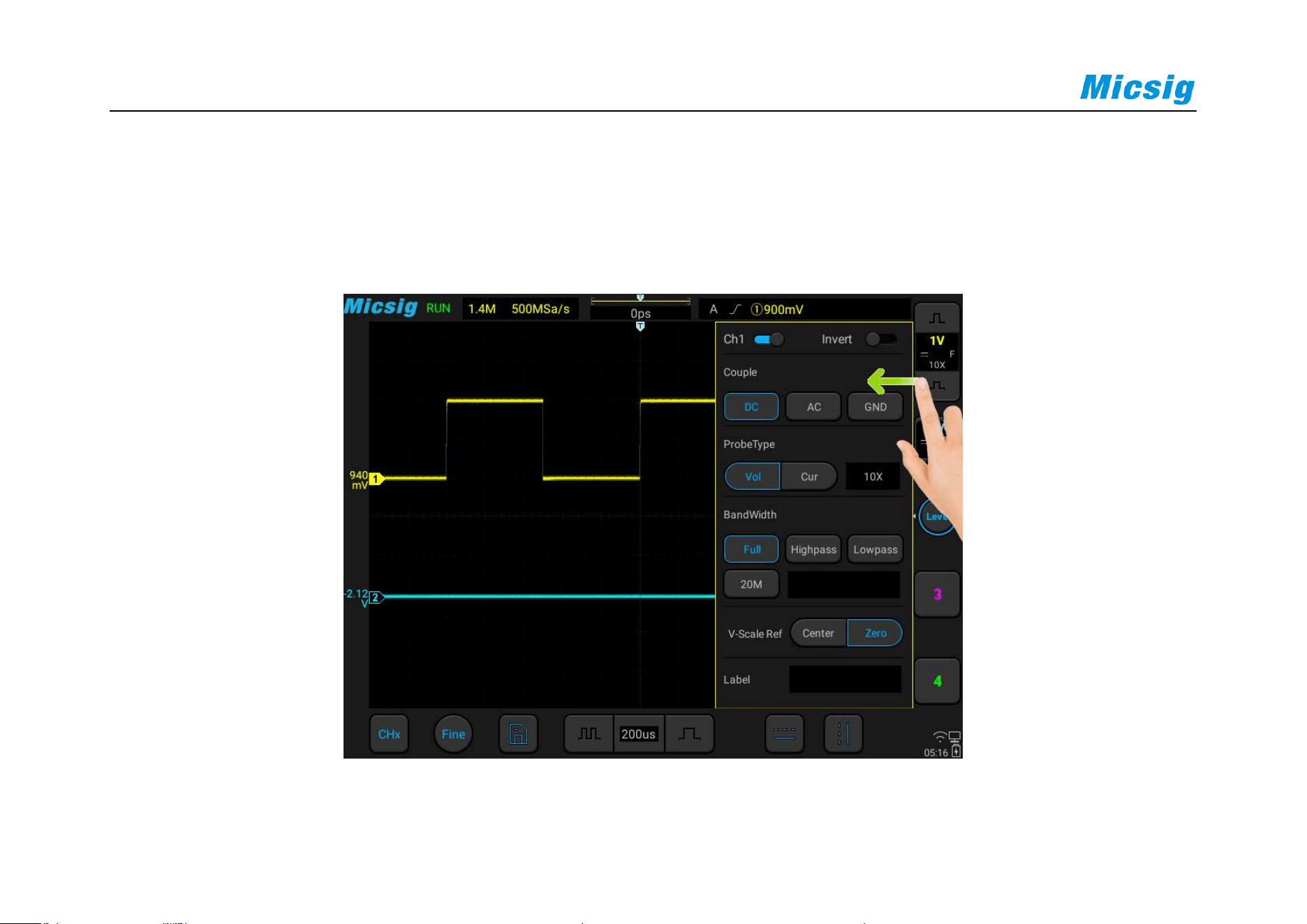
Task: Tap the Fine adjustment round button
Action: pos(453,733)
